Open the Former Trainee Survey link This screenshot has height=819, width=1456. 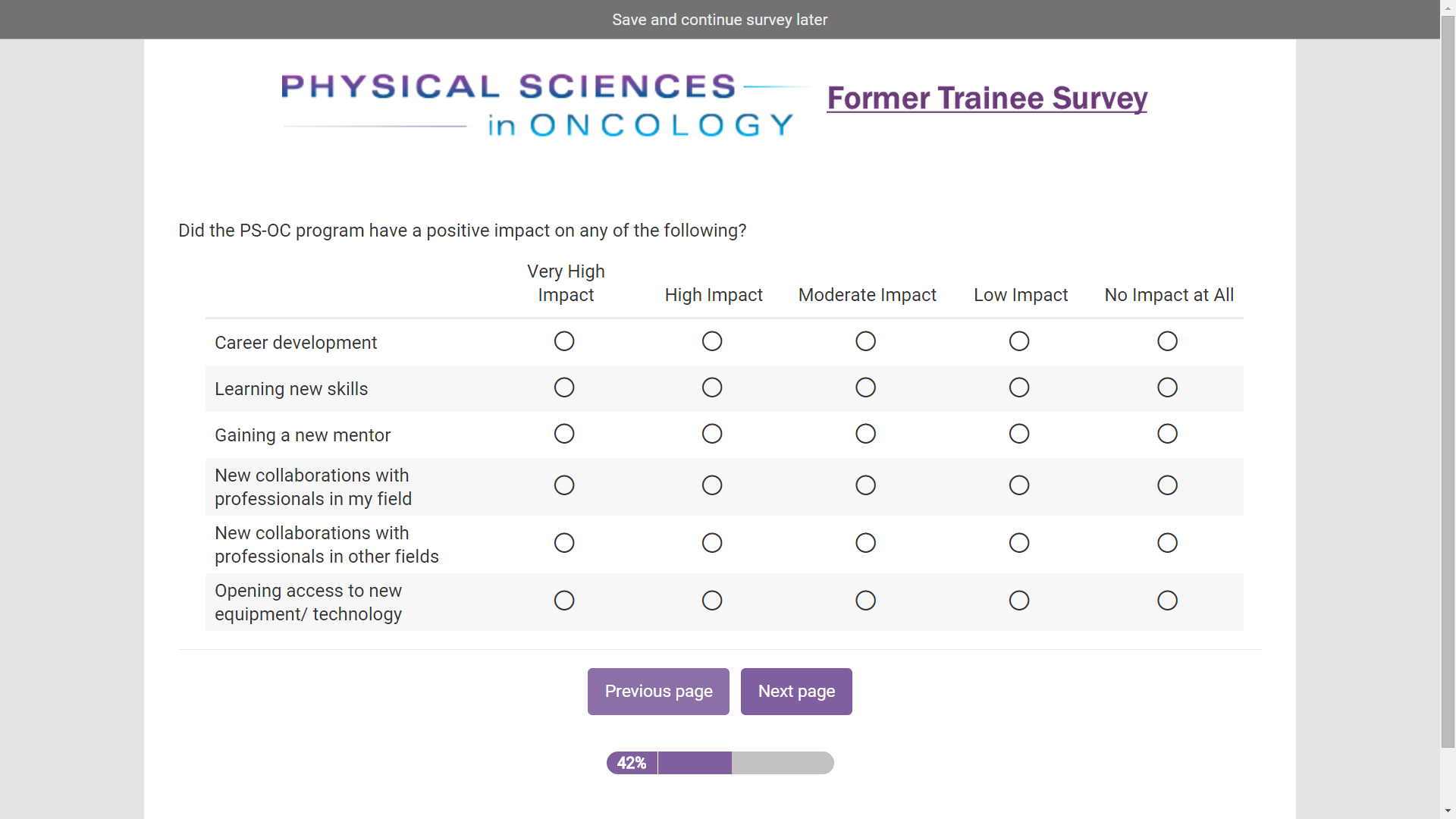click(x=987, y=99)
